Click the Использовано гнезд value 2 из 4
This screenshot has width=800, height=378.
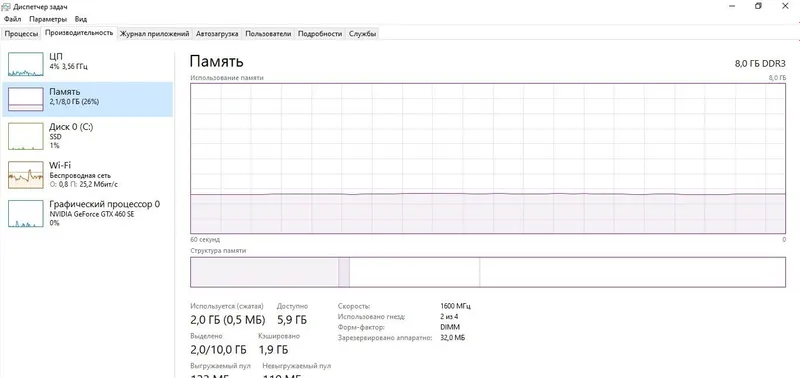[x=449, y=317]
